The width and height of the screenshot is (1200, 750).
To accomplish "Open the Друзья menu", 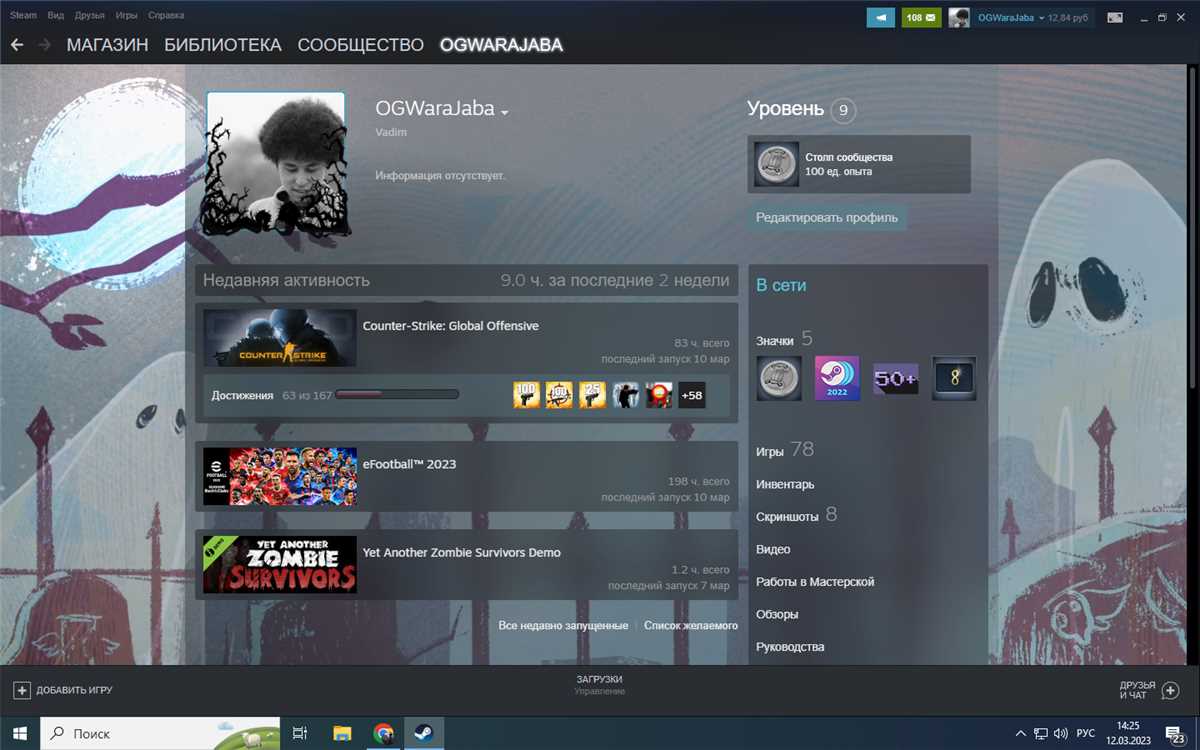I will pos(90,16).
